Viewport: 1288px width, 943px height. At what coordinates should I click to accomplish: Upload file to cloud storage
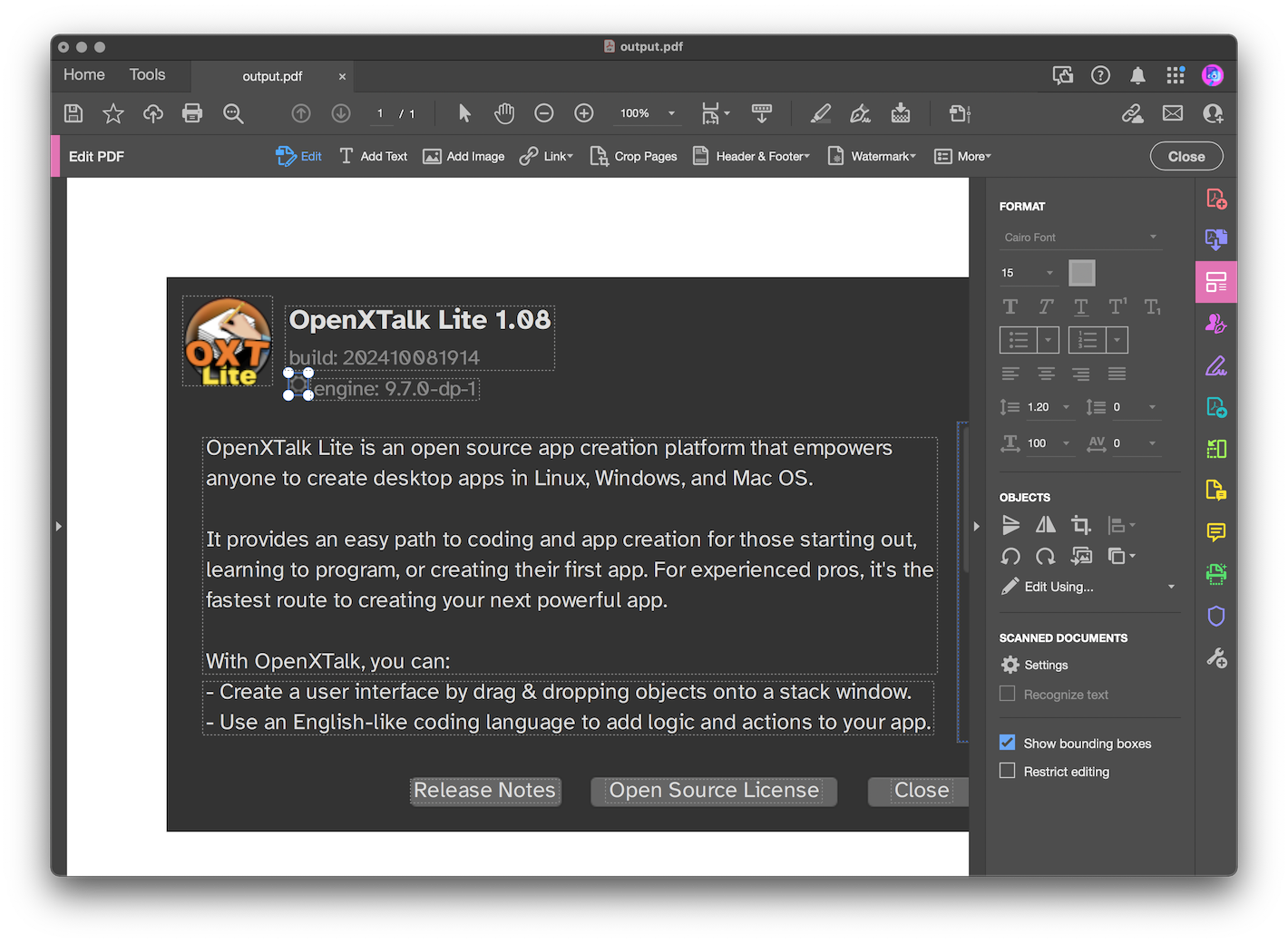(153, 113)
